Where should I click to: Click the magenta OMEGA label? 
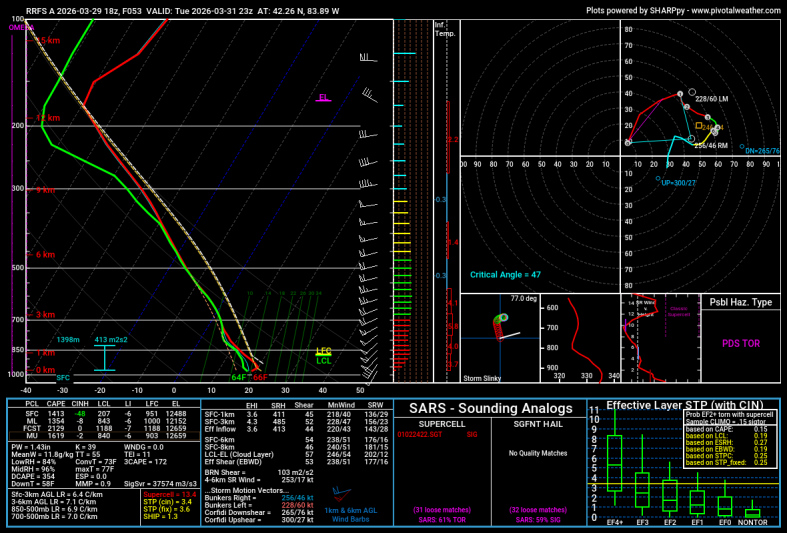(x=22, y=28)
